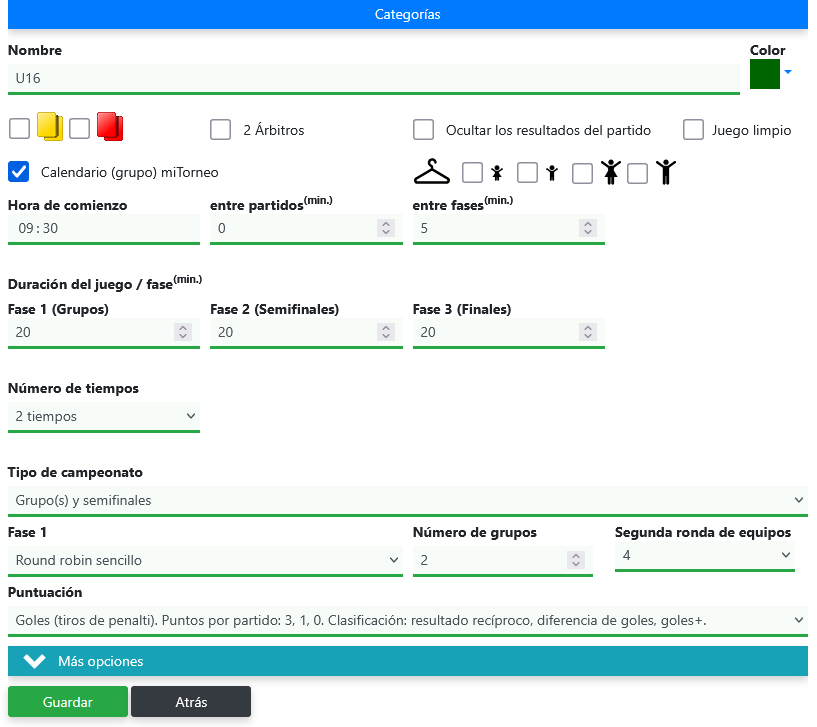Screen dimensions: 817x727
Task: Click the chevron icon beside Más opciones
Action: tap(35, 661)
